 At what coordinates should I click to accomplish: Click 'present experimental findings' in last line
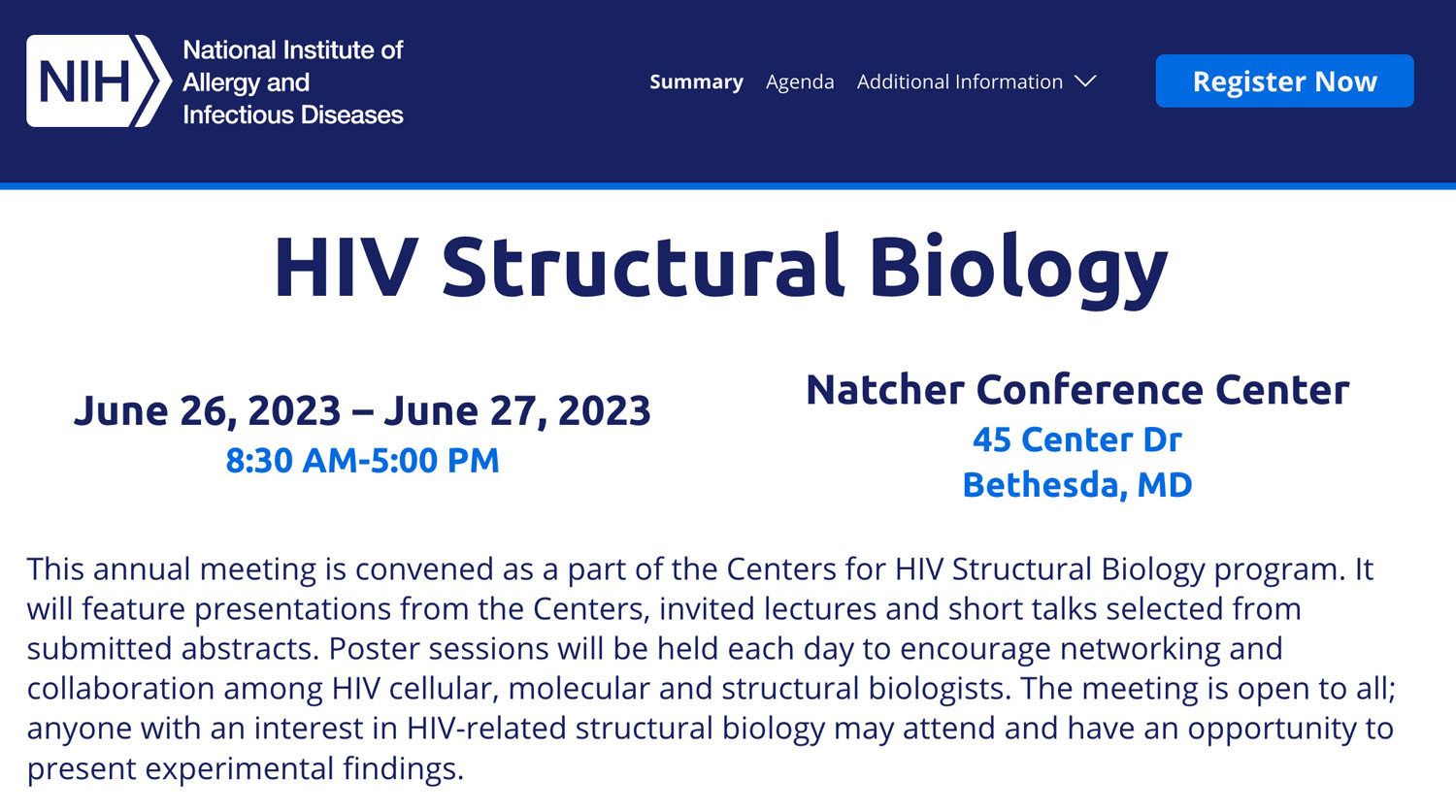point(245,769)
